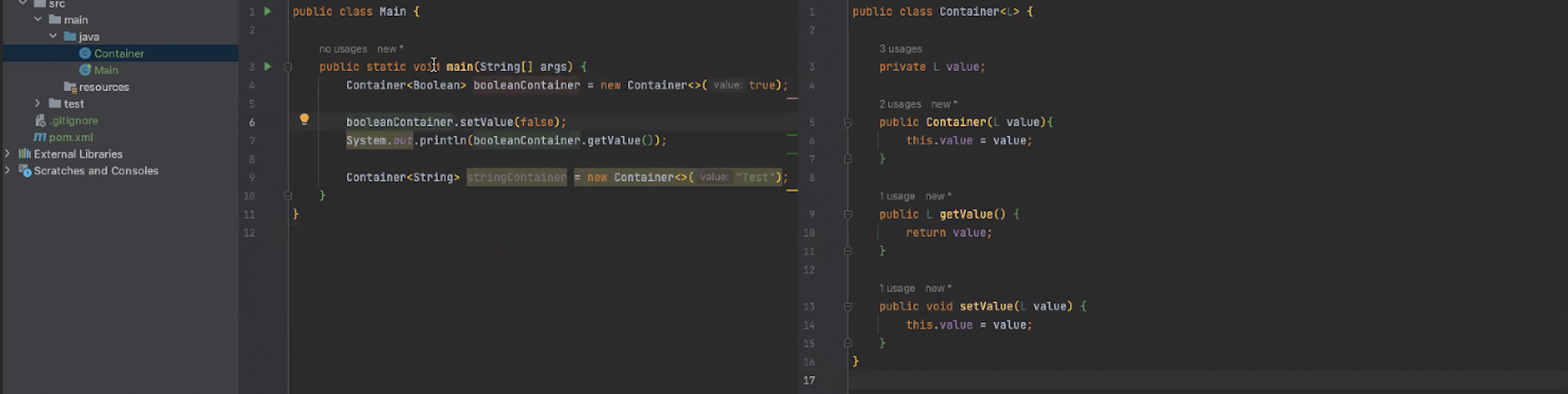The image size is (1568, 394).
Task: Click the .gitignore file icon
Action: 40,121
